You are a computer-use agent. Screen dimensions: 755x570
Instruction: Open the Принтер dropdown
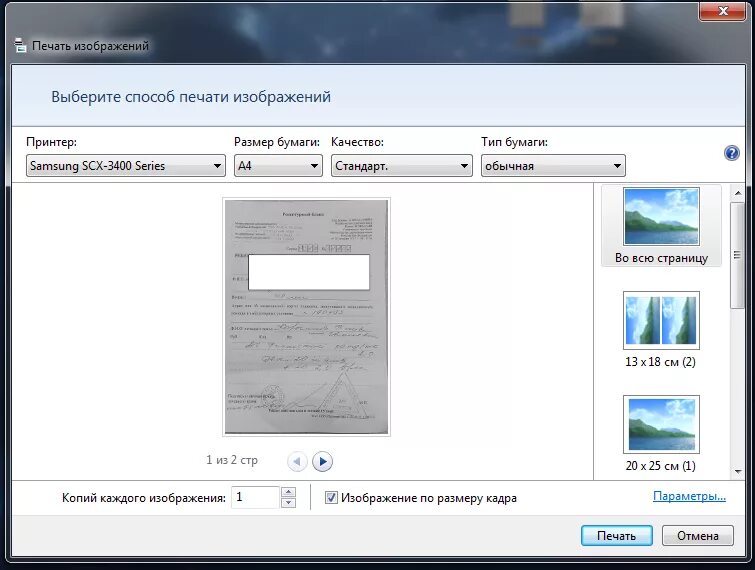[x=126, y=166]
